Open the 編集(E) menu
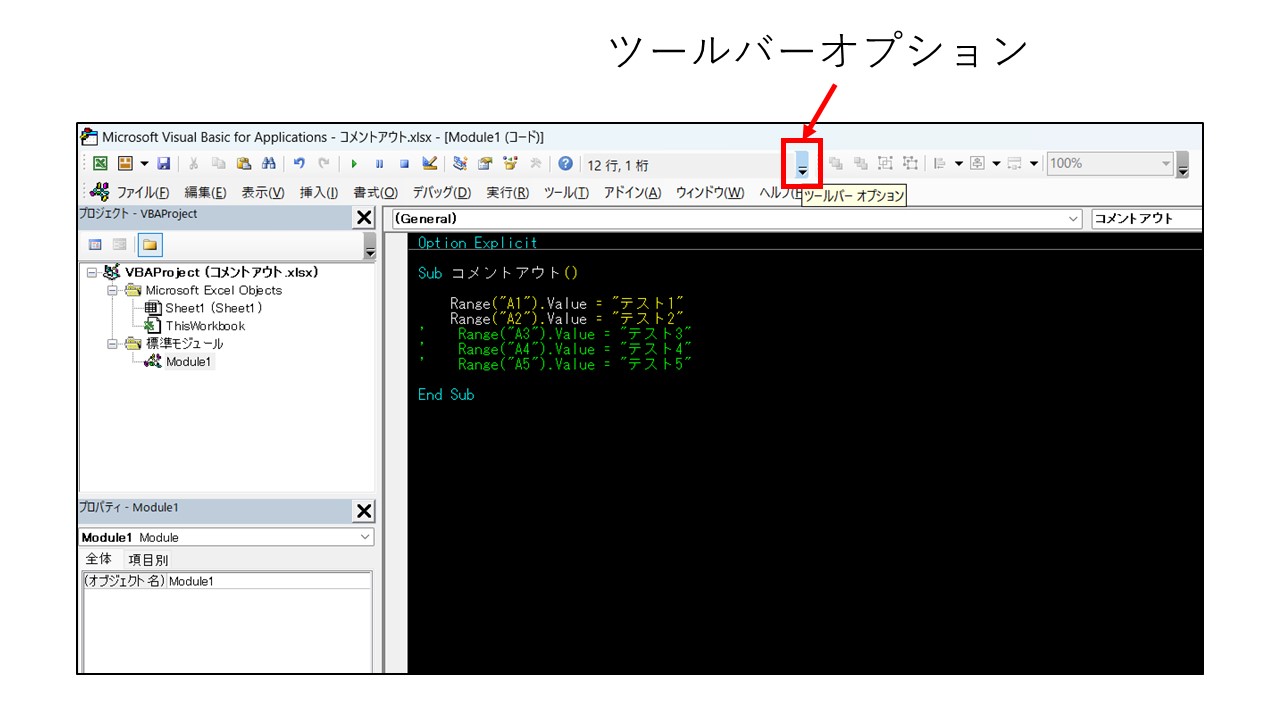 [205, 193]
